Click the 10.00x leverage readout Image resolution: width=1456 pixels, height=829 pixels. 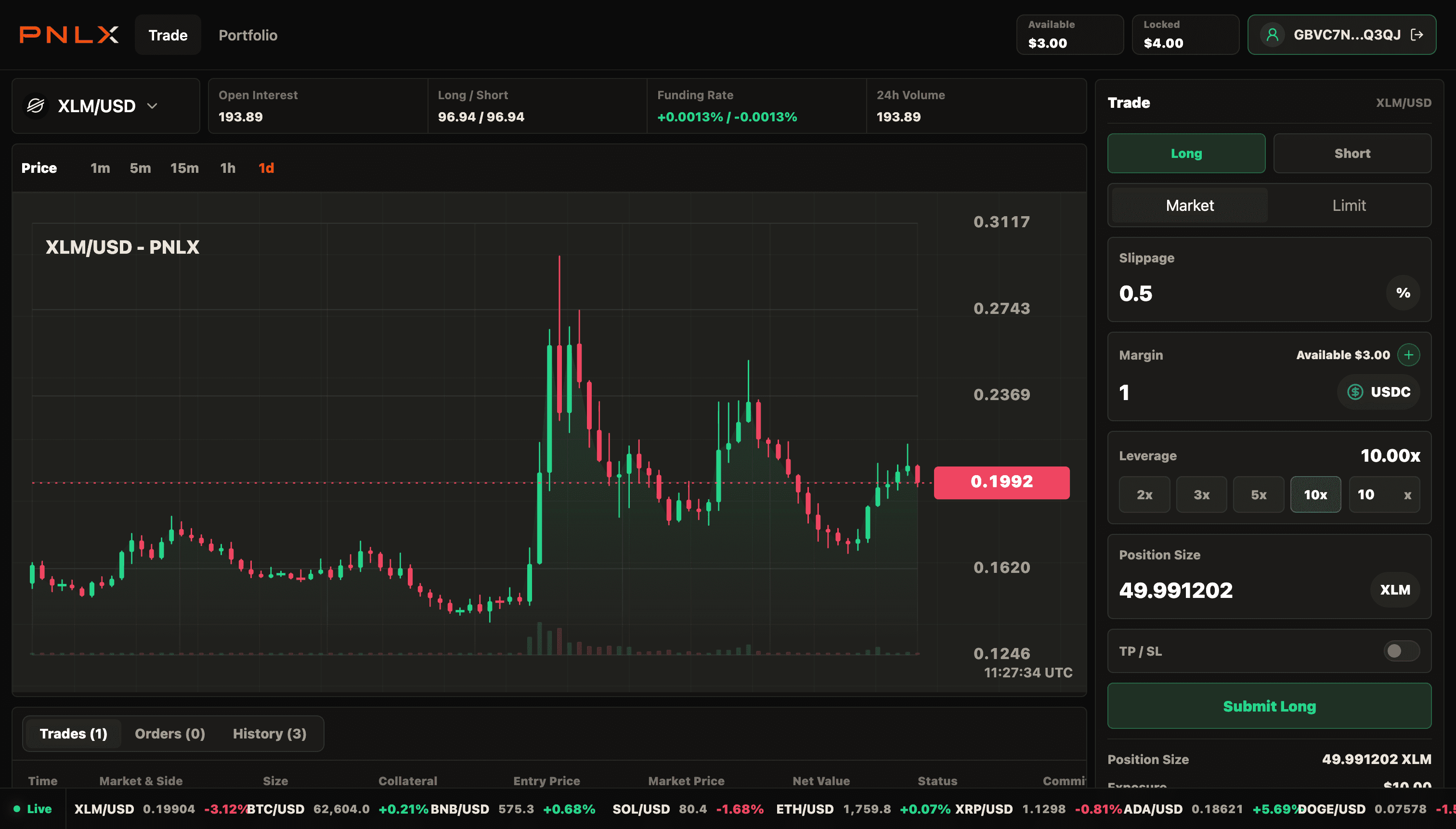point(1390,455)
